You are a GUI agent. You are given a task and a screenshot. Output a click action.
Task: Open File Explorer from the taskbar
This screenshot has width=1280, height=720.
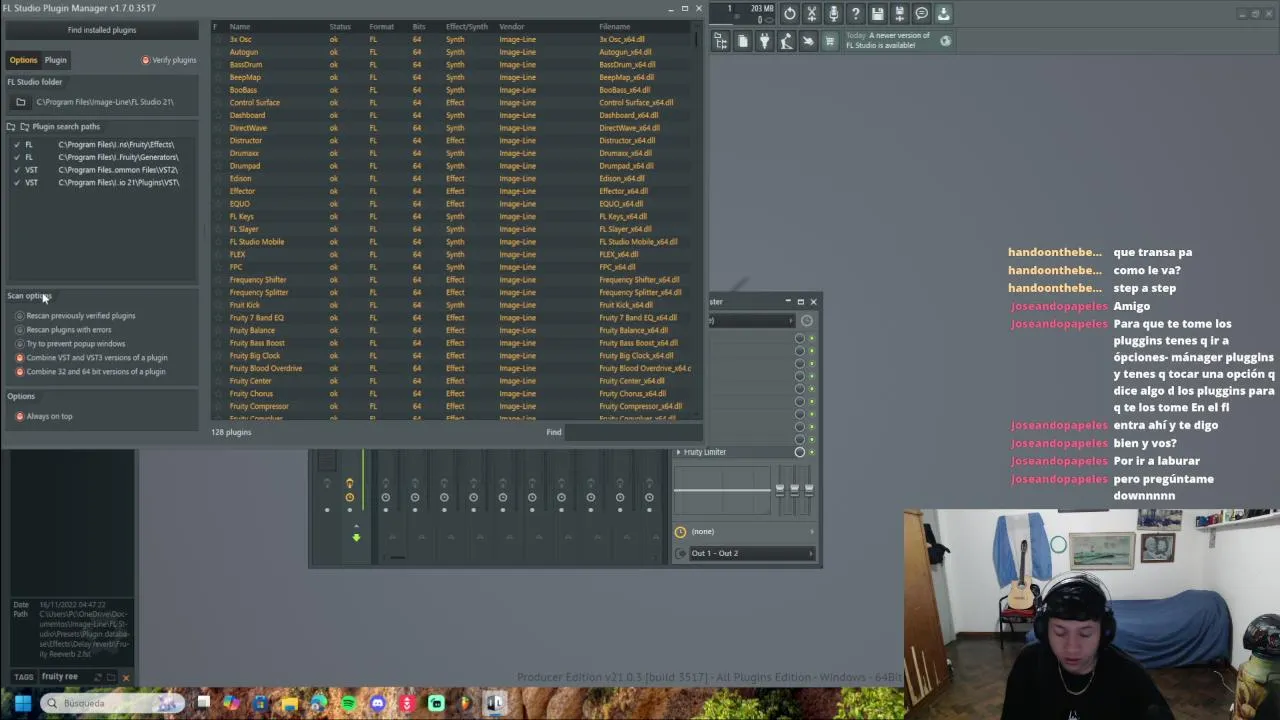pyautogui.click(x=289, y=703)
